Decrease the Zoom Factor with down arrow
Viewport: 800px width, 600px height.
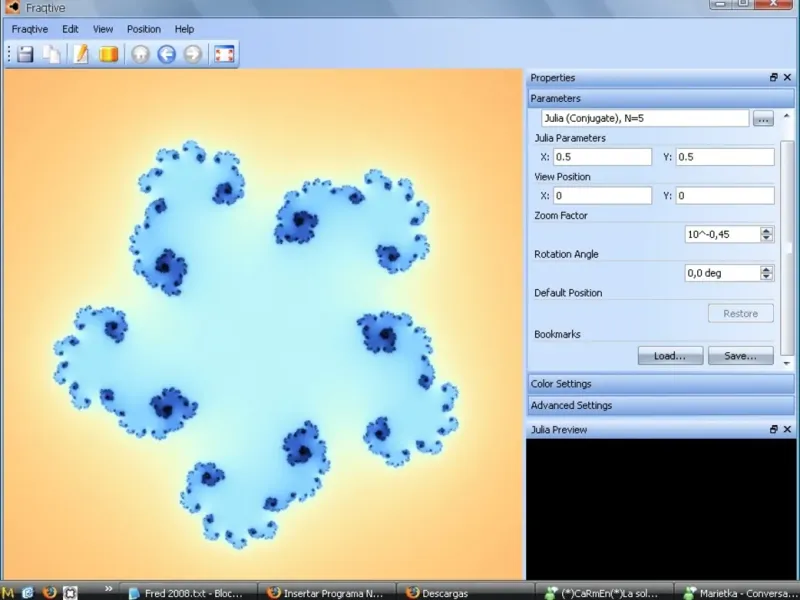click(766, 238)
